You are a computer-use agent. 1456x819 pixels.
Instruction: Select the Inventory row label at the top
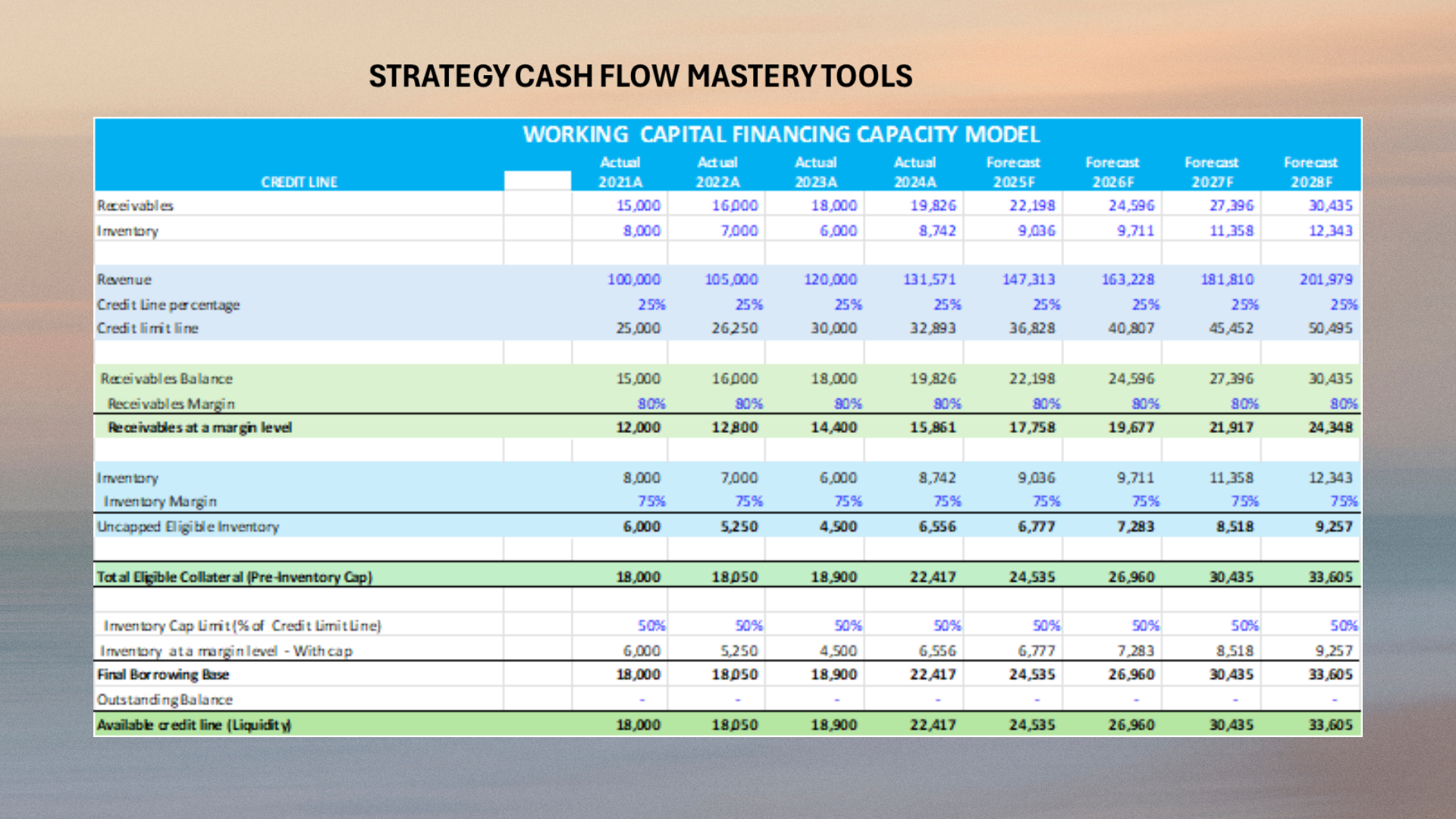[127, 231]
